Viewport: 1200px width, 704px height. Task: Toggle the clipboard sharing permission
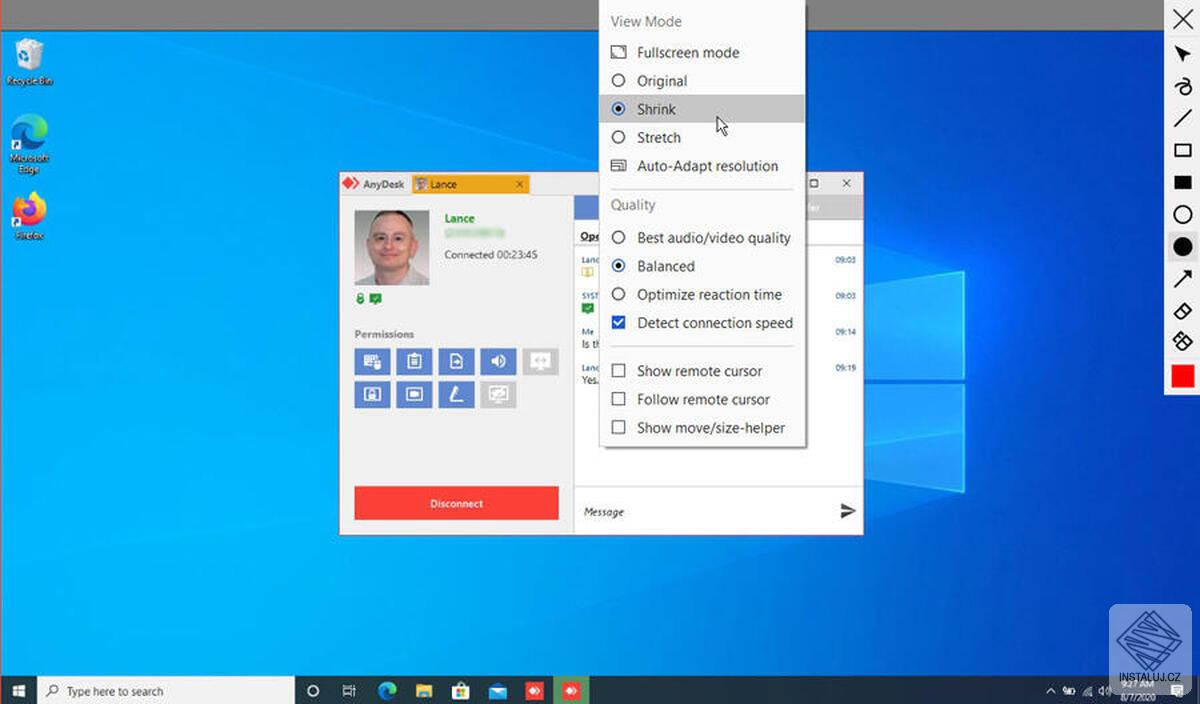pyautogui.click(x=414, y=361)
